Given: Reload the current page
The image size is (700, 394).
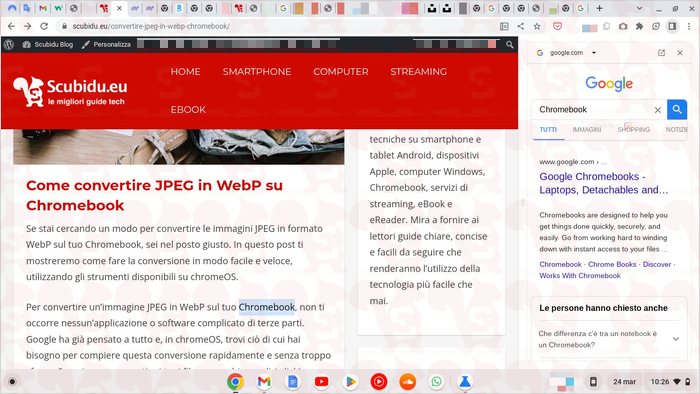Looking at the screenshot, I should tap(44, 26).
